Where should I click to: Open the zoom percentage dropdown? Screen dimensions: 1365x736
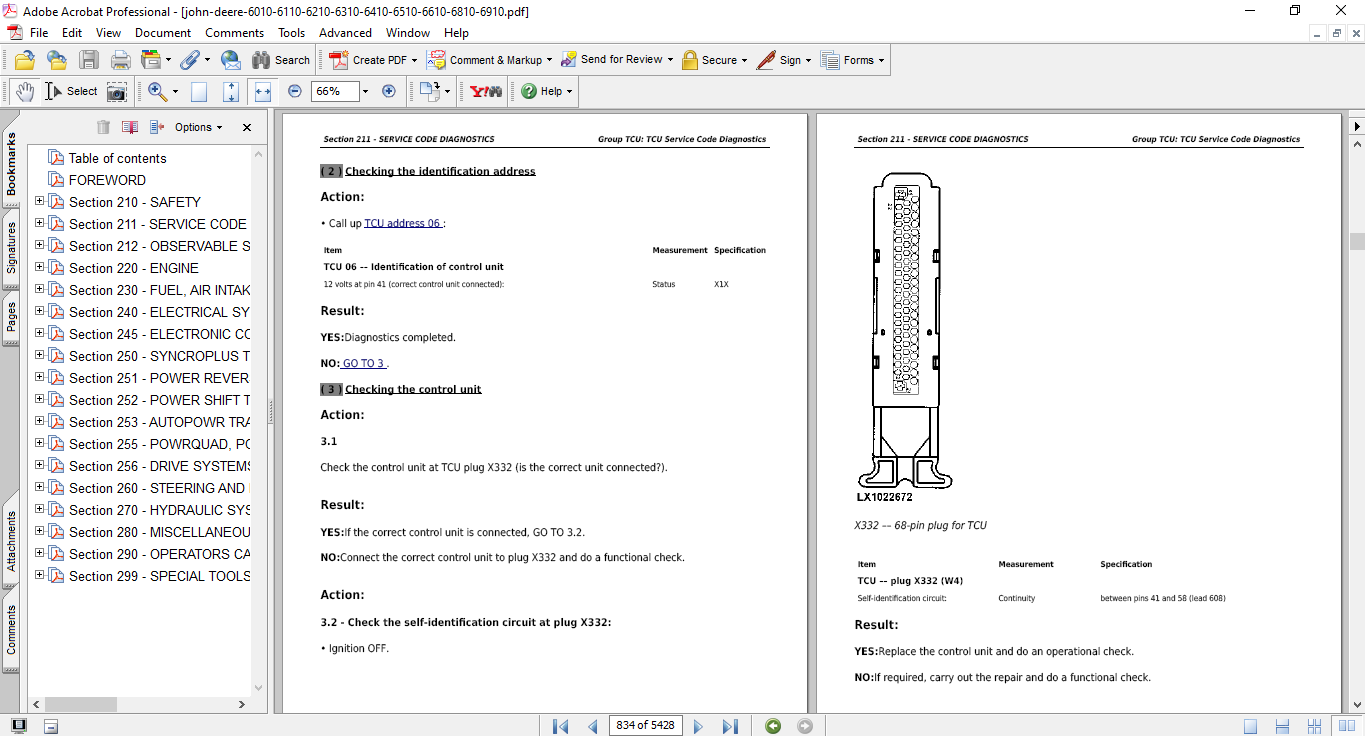(365, 91)
